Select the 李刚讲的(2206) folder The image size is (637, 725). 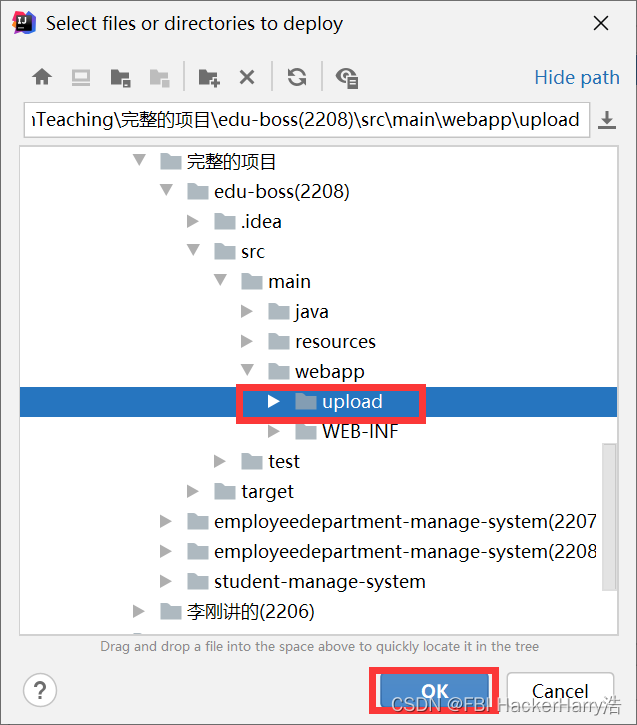(238, 611)
